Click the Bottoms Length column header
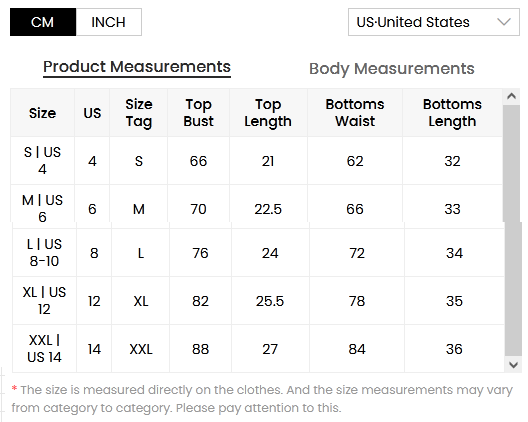The height and width of the screenshot is (422, 528). 452,113
